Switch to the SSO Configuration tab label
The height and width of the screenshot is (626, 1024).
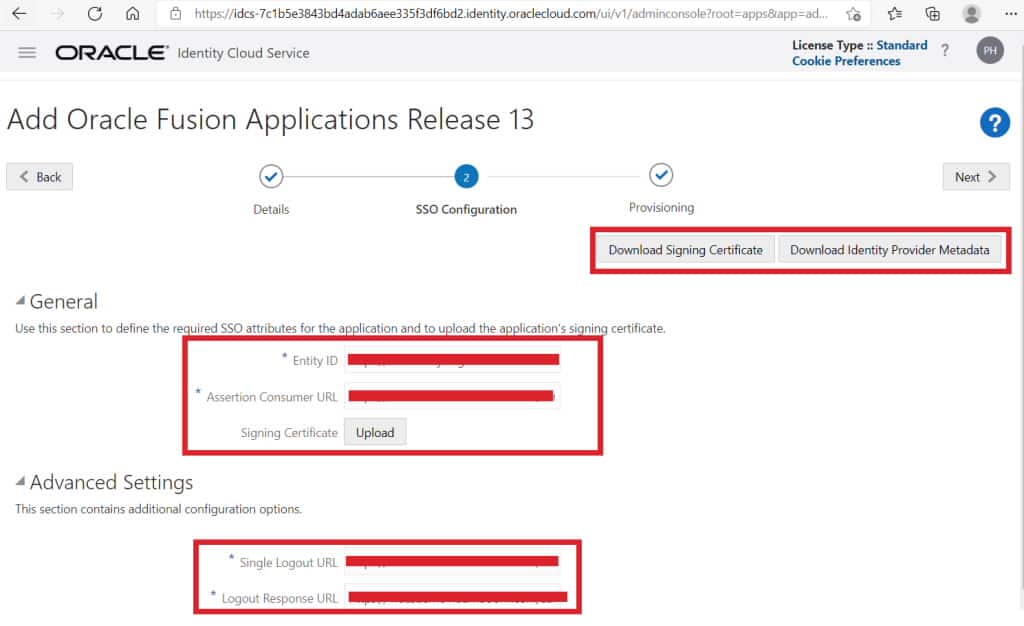click(x=466, y=210)
